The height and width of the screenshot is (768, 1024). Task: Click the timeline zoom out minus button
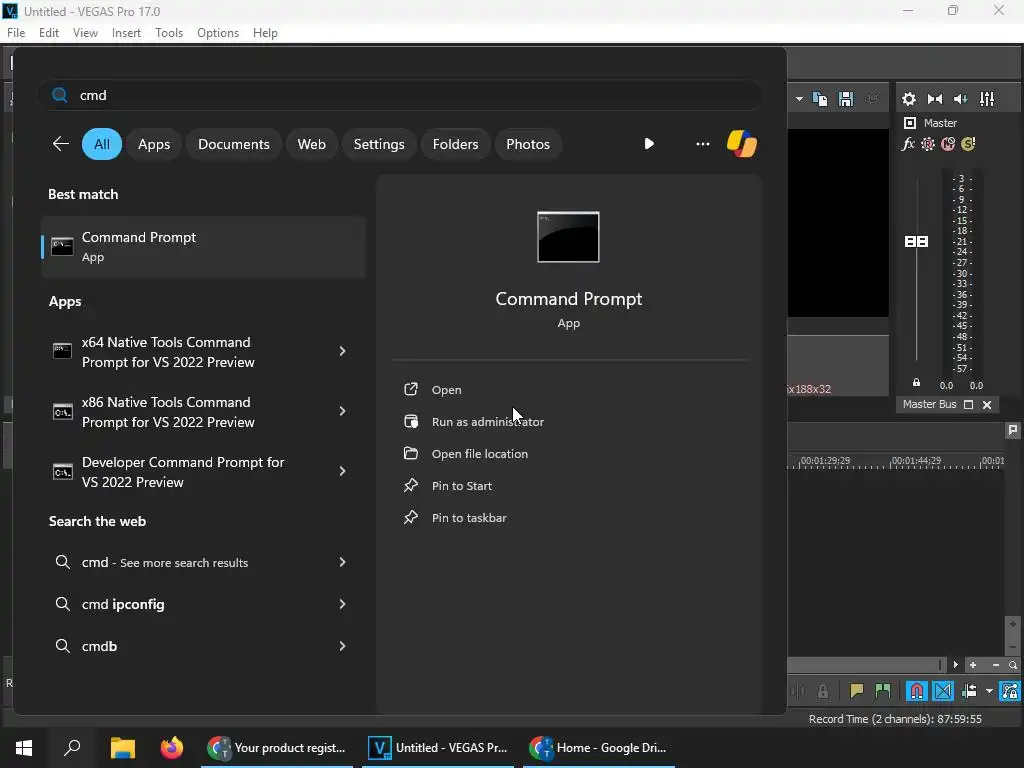coord(995,665)
